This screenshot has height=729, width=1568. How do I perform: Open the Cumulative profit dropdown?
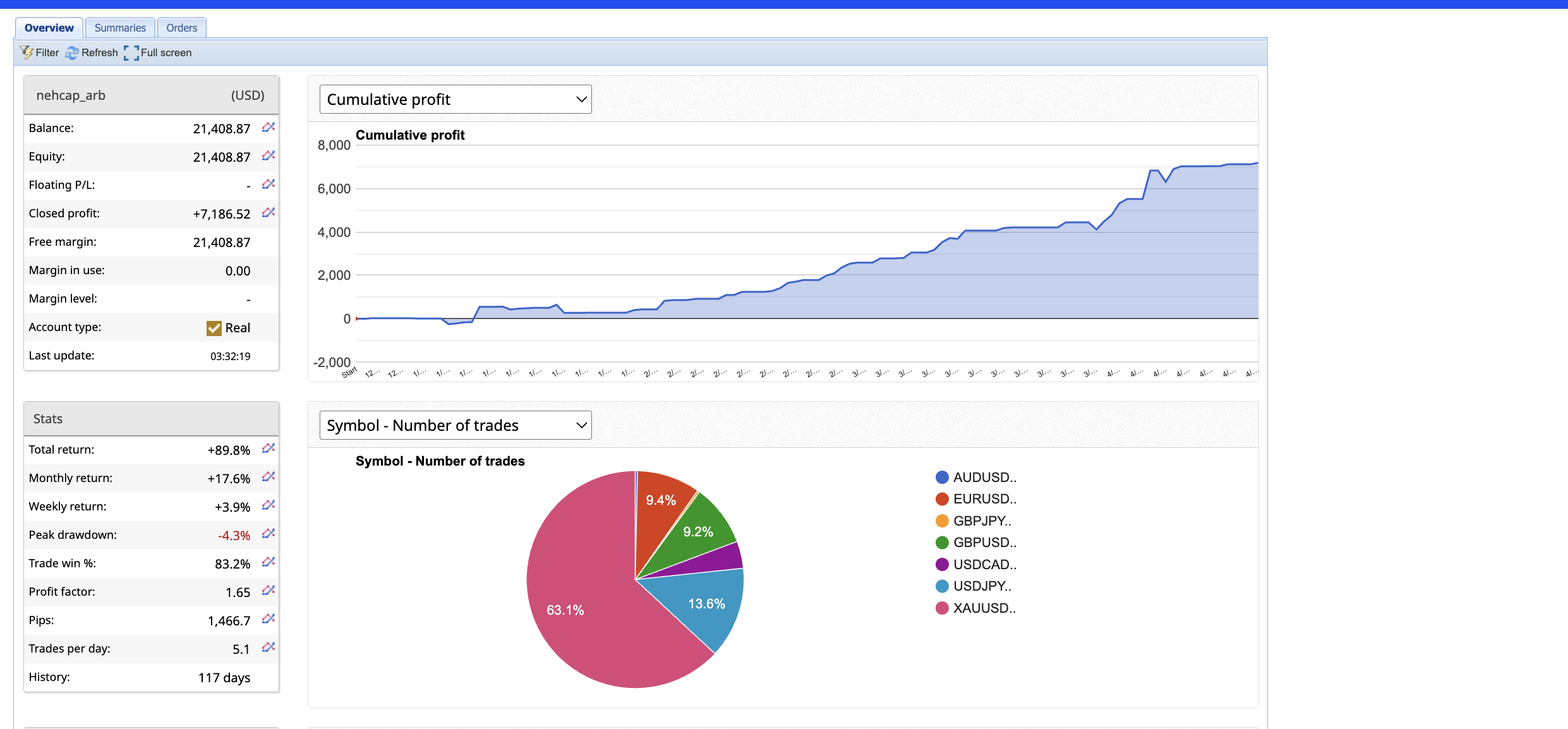pos(455,99)
